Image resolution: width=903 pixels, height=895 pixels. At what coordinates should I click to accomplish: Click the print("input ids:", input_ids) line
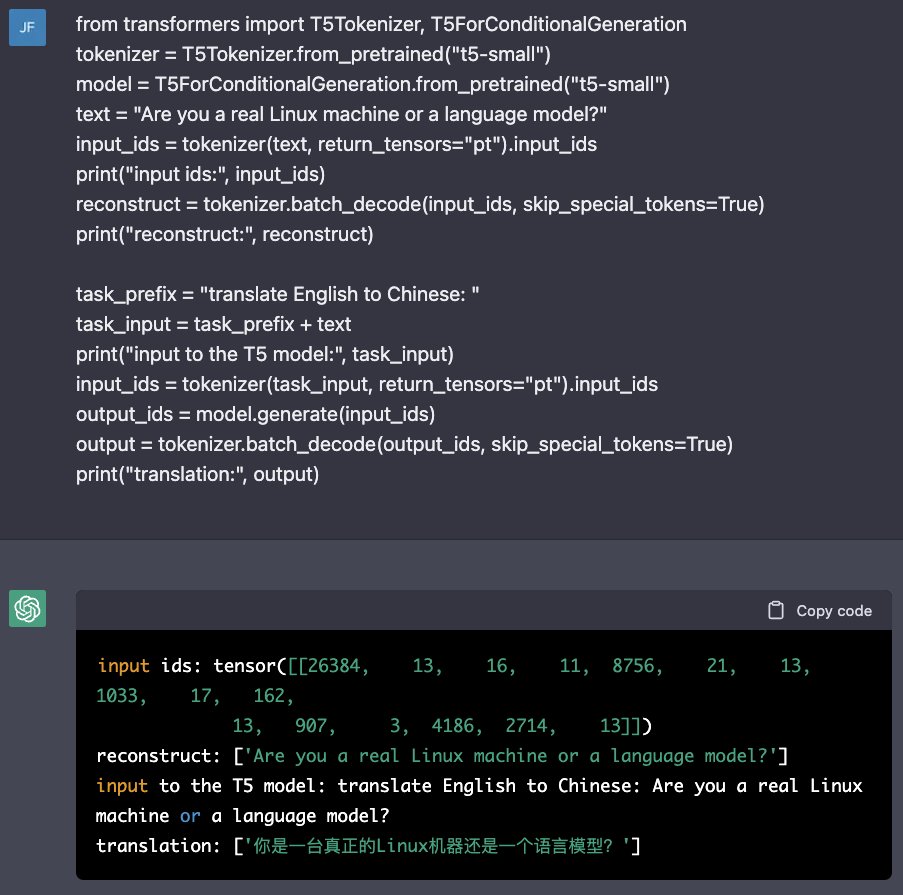pos(200,174)
